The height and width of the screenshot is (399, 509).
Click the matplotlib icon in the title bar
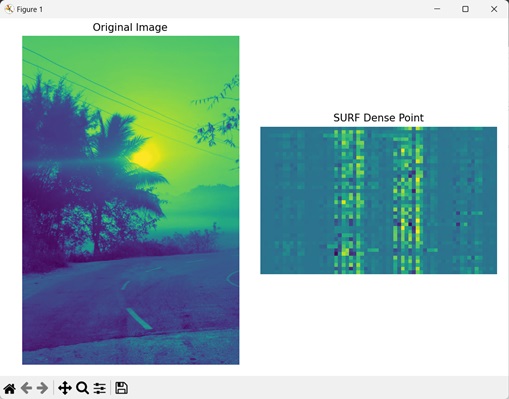point(9,9)
